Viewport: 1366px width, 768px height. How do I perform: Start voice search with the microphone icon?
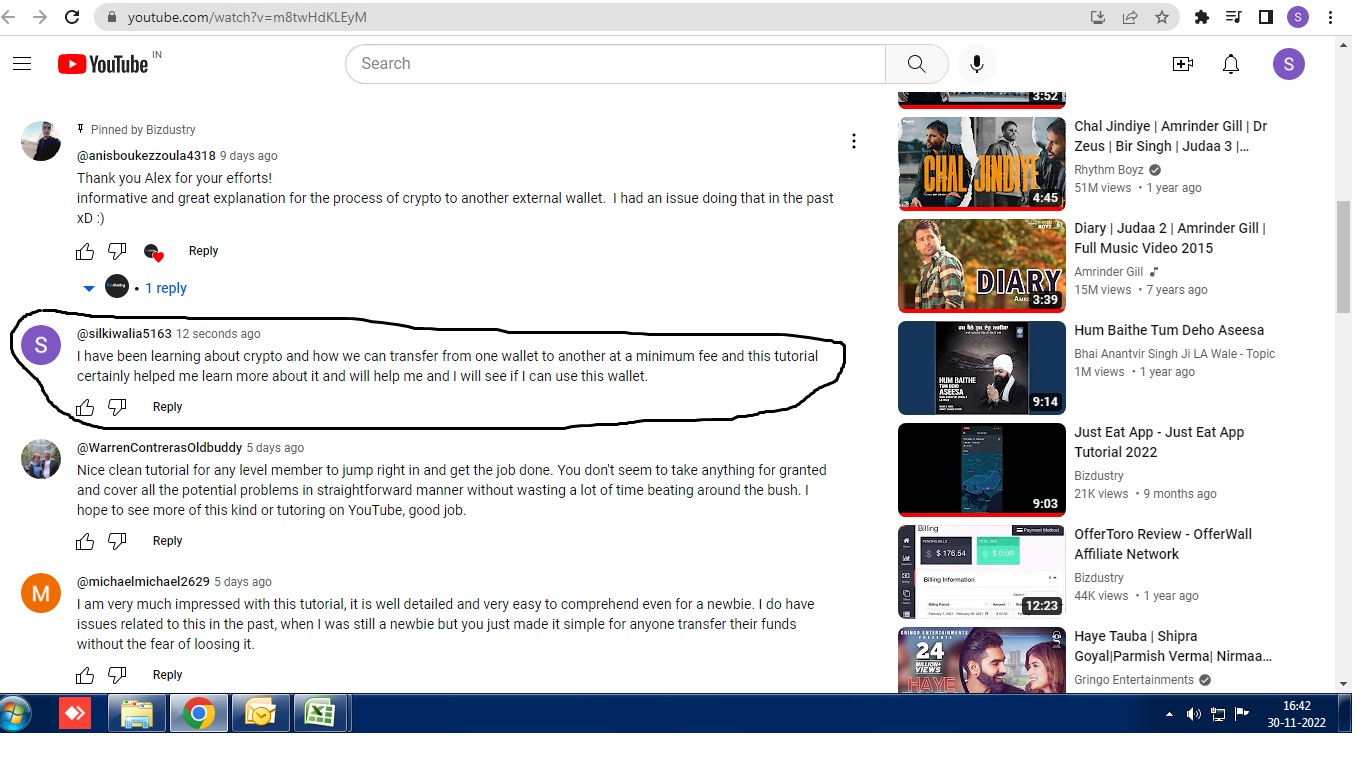point(977,64)
